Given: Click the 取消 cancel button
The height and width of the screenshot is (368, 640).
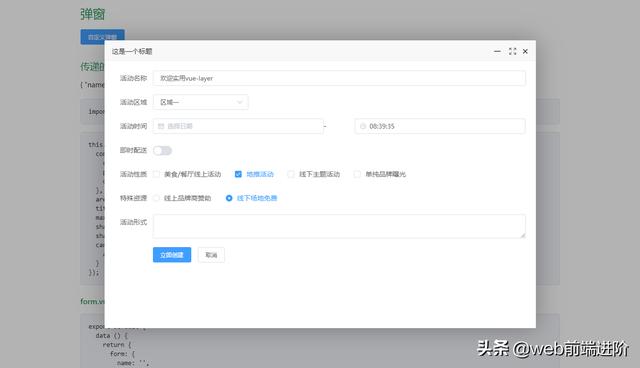Looking at the screenshot, I should click(211, 255).
